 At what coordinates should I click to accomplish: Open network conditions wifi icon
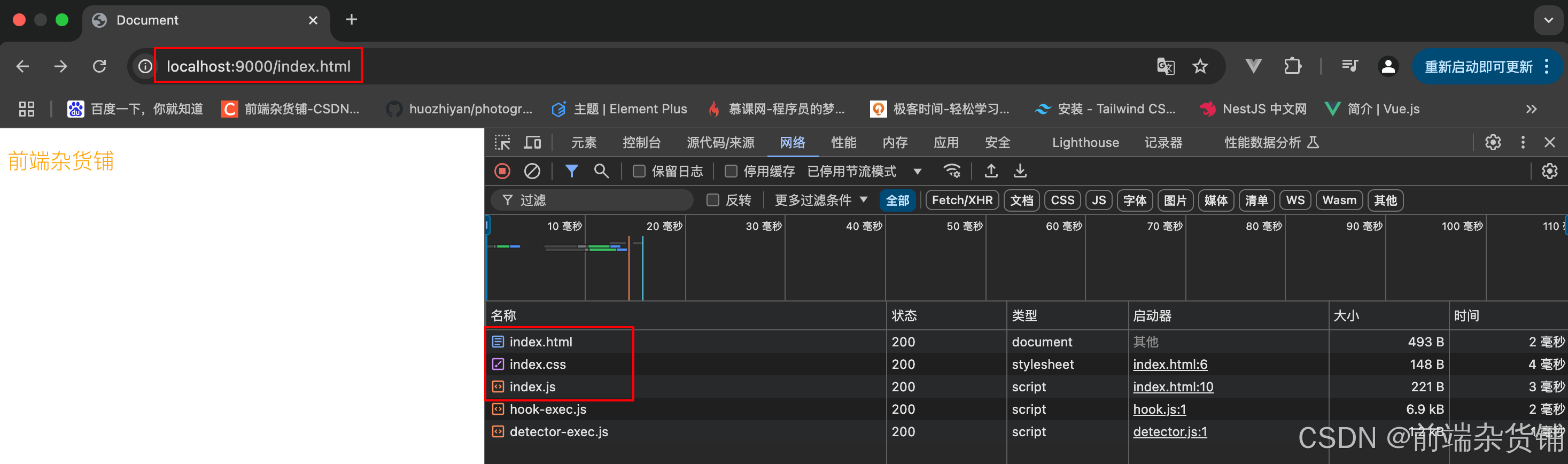(x=952, y=171)
